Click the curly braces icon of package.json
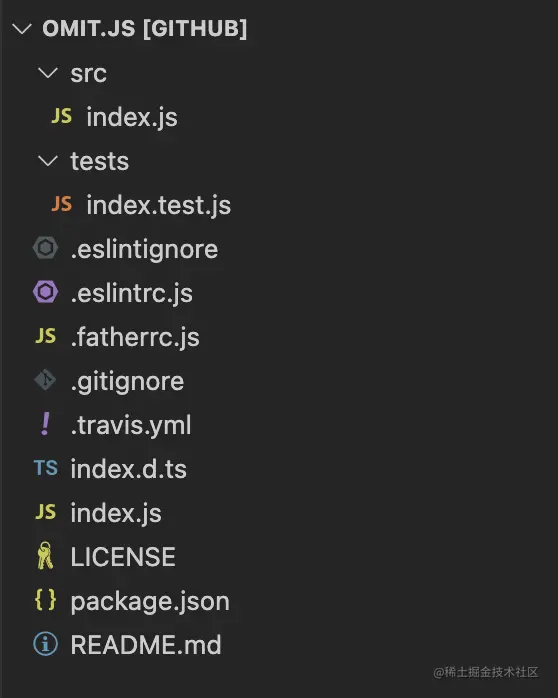 coord(45,600)
